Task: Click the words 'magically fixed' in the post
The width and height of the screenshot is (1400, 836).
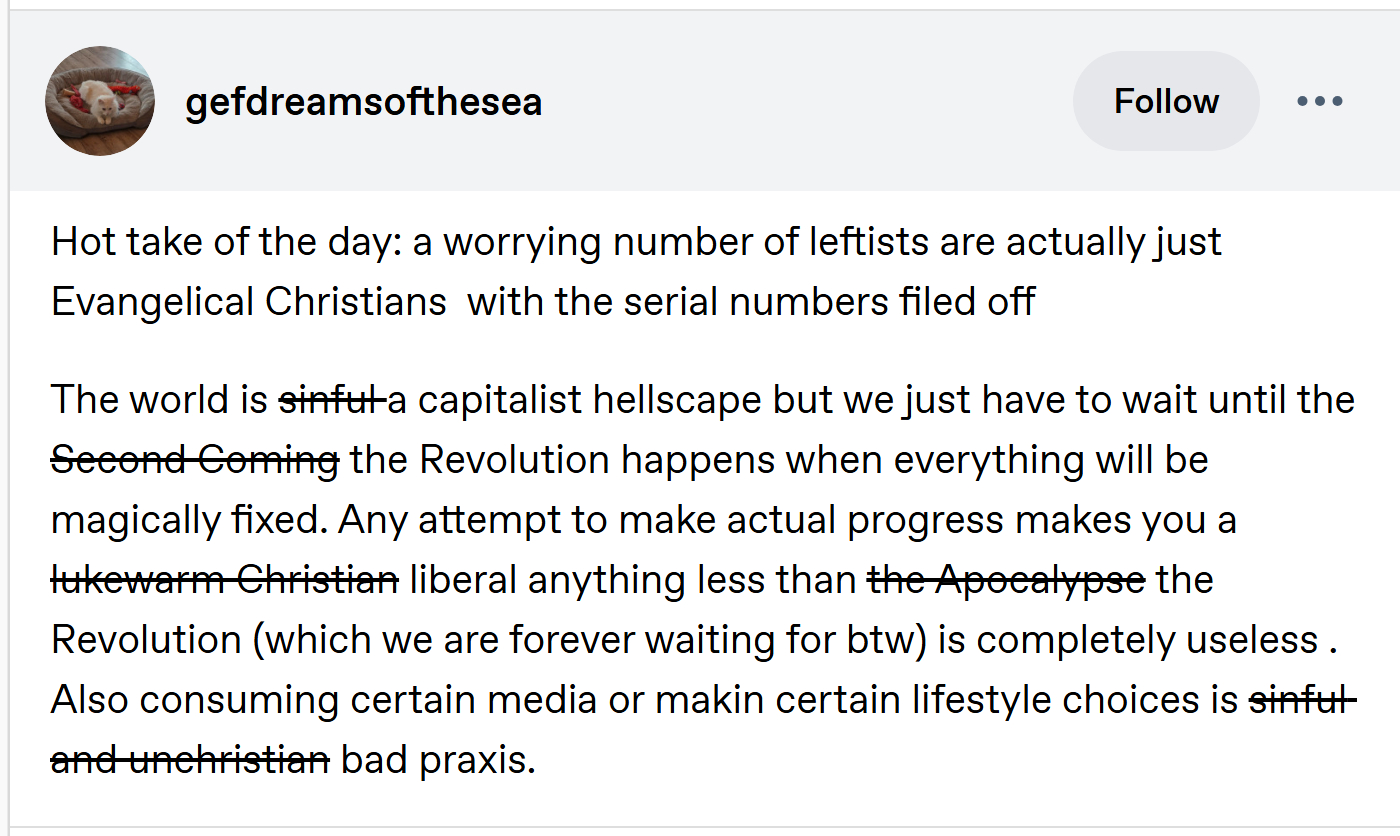Action: click(188, 520)
